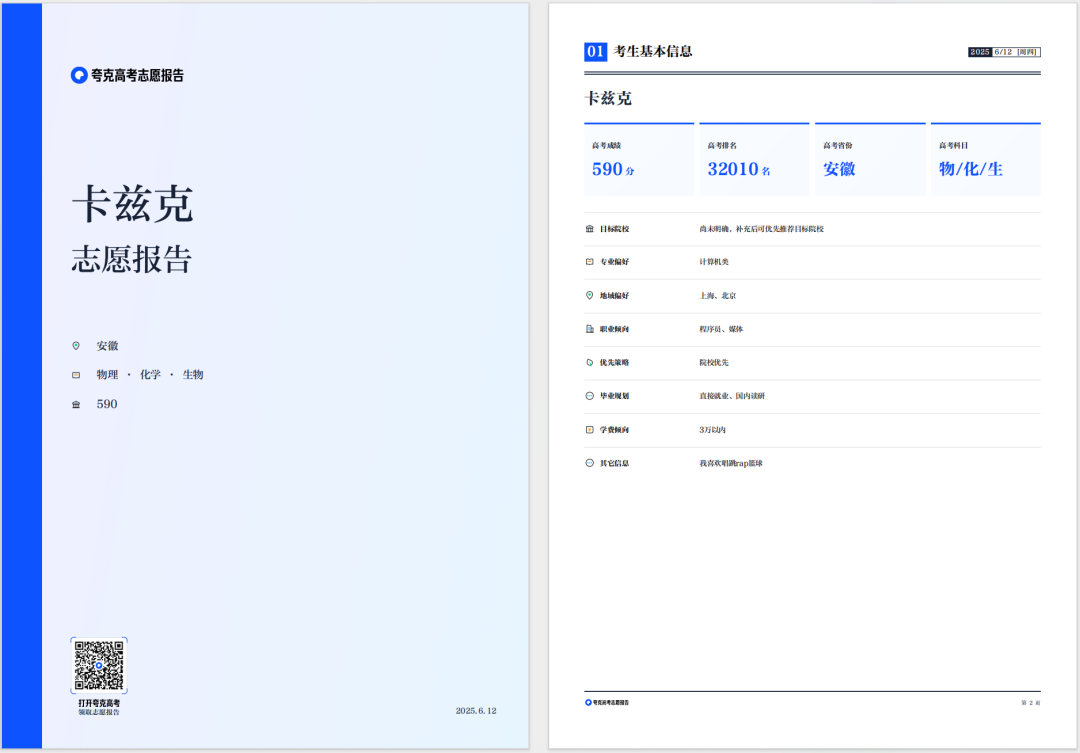Select the location pin icon beside 地域偏好
The height and width of the screenshot is (753, 1080).
coord(590,295)
